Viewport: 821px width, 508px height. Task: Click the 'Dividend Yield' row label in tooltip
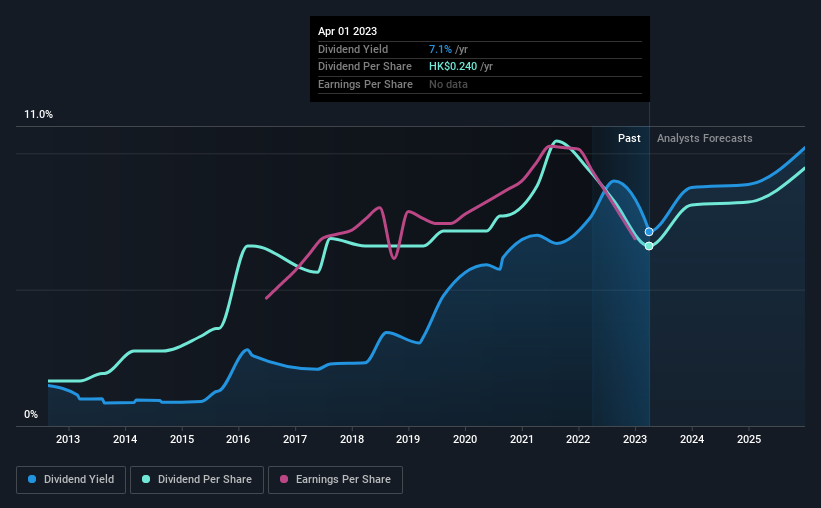[353, 49]
